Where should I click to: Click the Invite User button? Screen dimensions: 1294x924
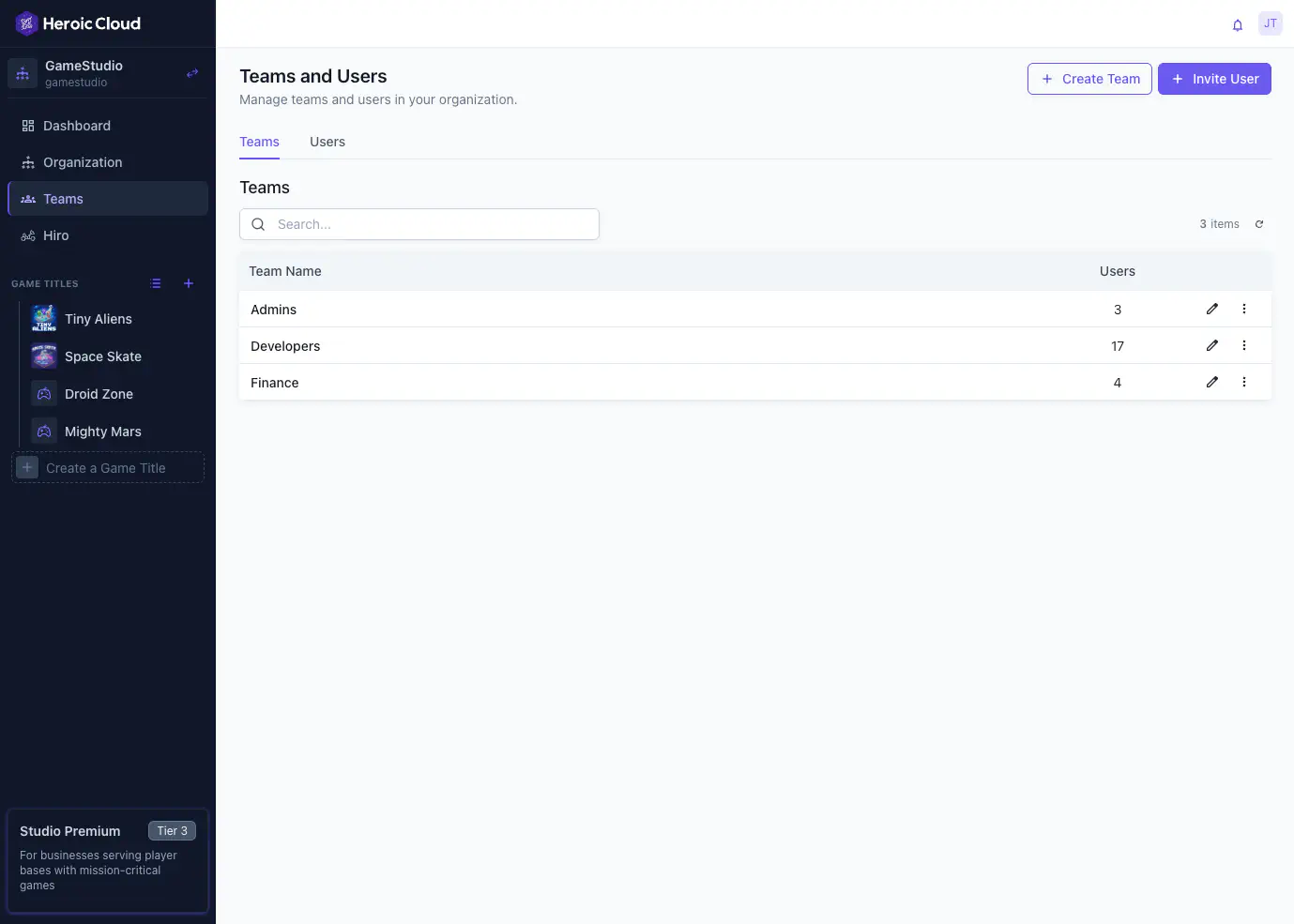[x=1214, y=79]
